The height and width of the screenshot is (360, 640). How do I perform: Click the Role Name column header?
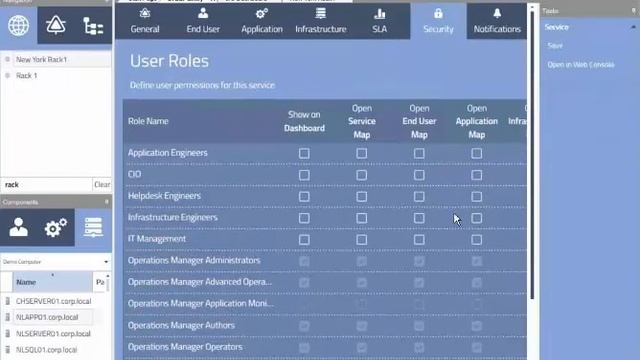148,121
